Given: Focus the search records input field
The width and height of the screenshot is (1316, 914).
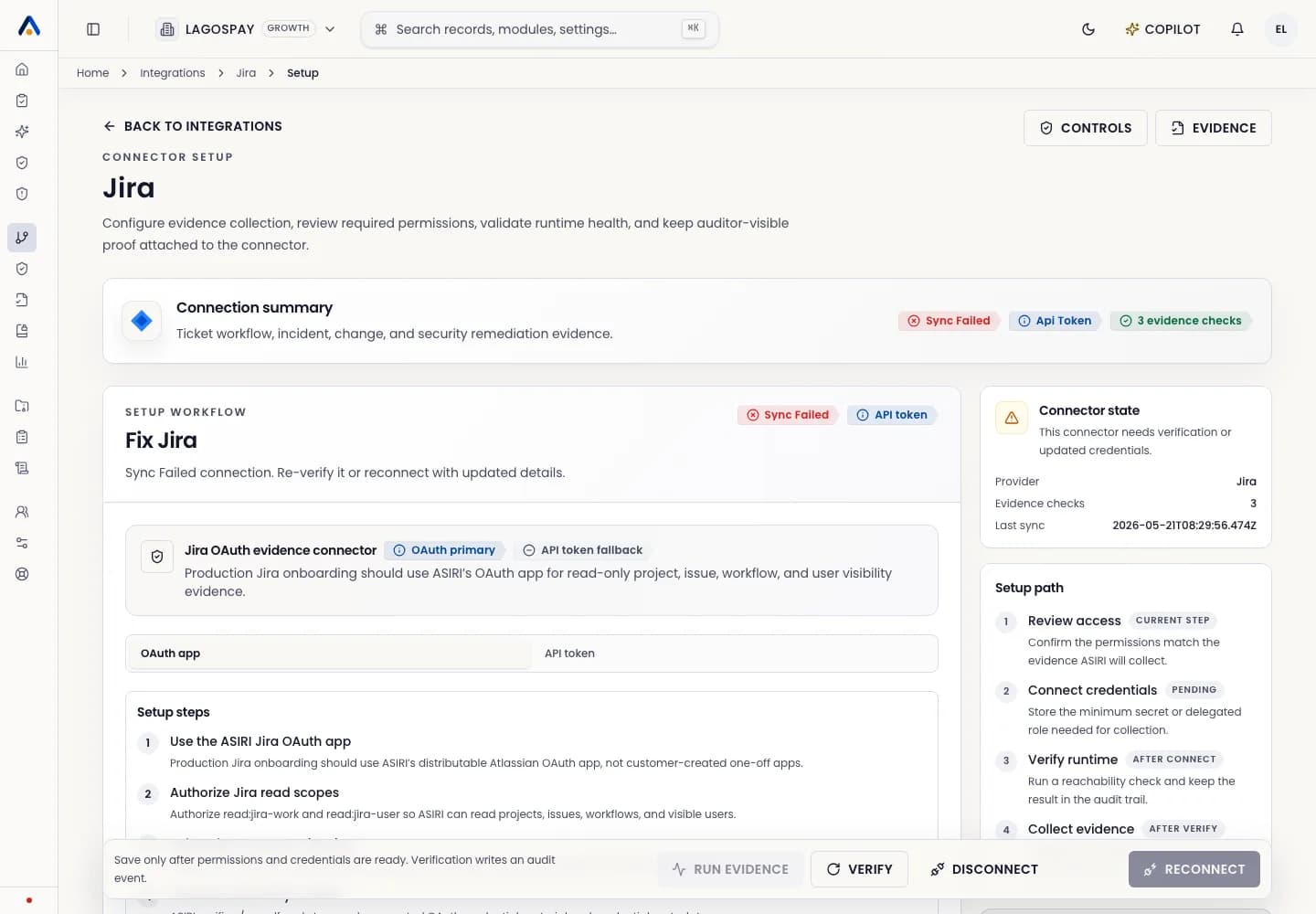Looking at the screenshot, I should (x=540, y=29).
